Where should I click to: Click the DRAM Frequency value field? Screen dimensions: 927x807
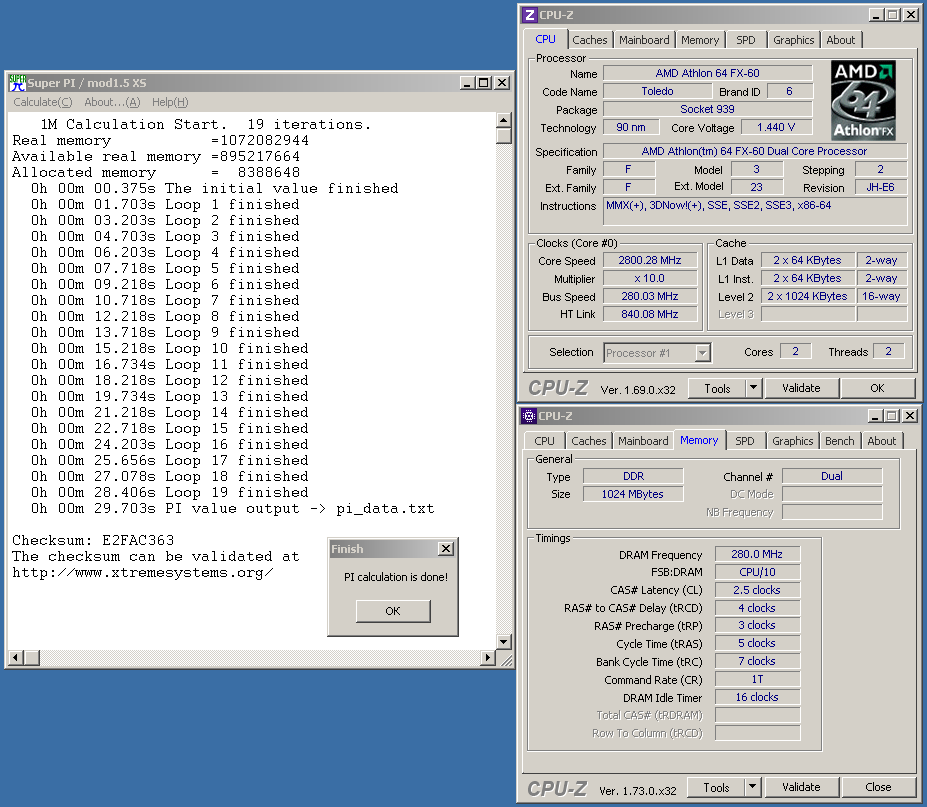pyautogui.click(x=755, y=554)
